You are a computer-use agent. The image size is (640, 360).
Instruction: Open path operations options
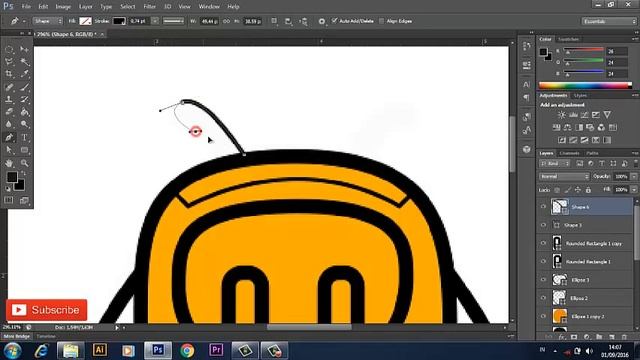click(x=274, y=21)
